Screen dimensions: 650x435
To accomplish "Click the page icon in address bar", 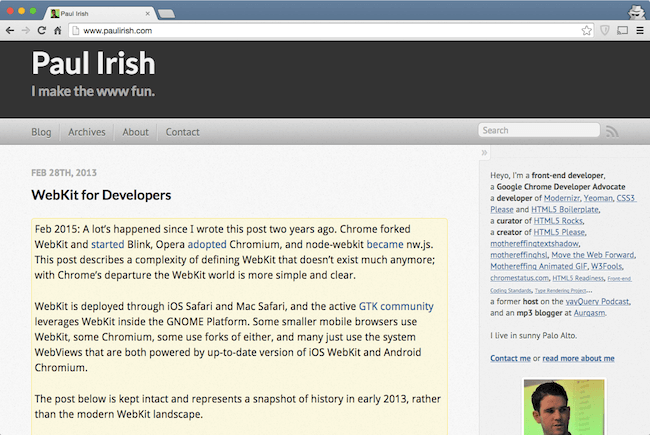I will (75, 30).
